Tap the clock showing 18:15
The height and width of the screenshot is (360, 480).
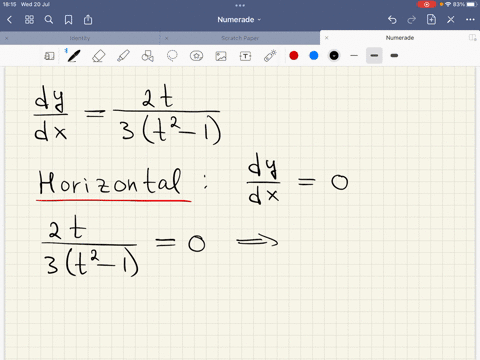pos(9,4)
